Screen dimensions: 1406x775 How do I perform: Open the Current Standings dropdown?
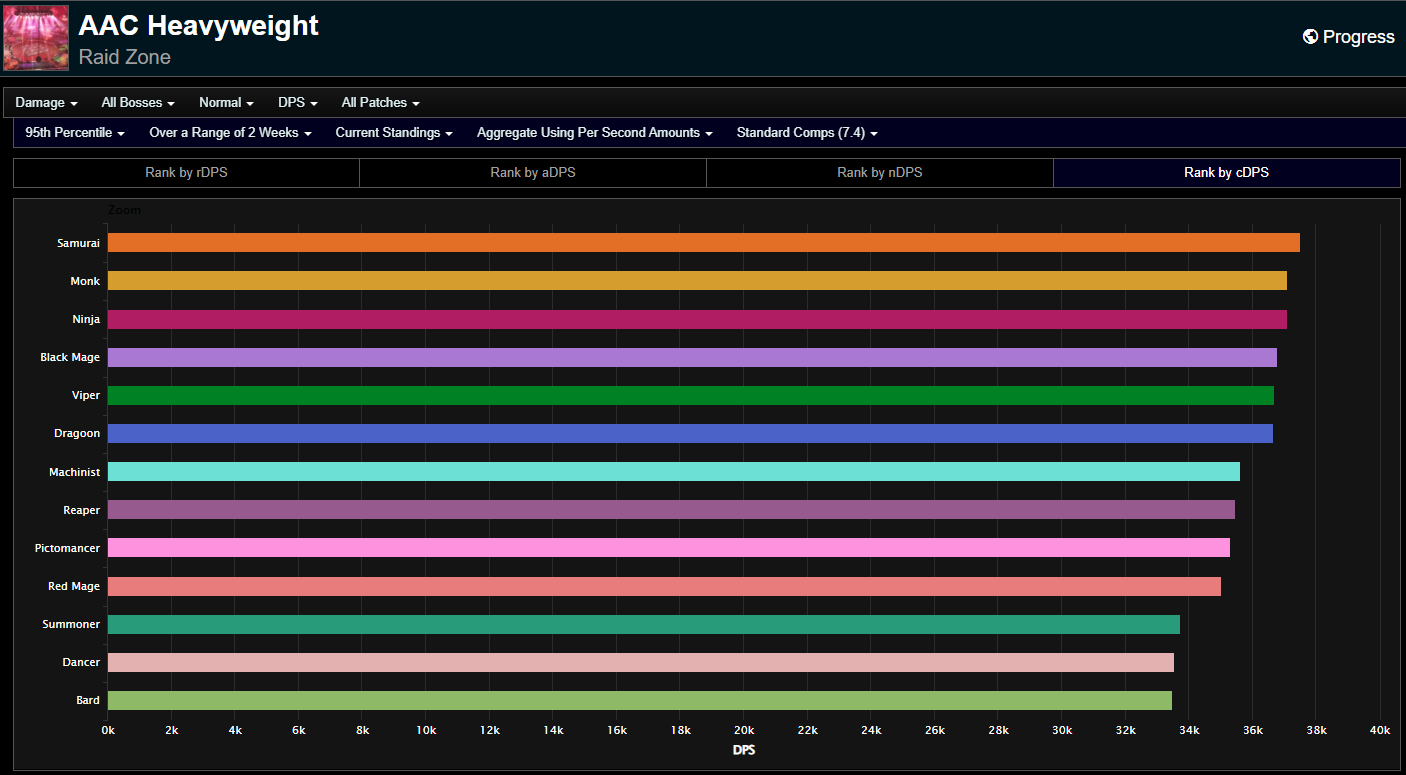point(394,132)
